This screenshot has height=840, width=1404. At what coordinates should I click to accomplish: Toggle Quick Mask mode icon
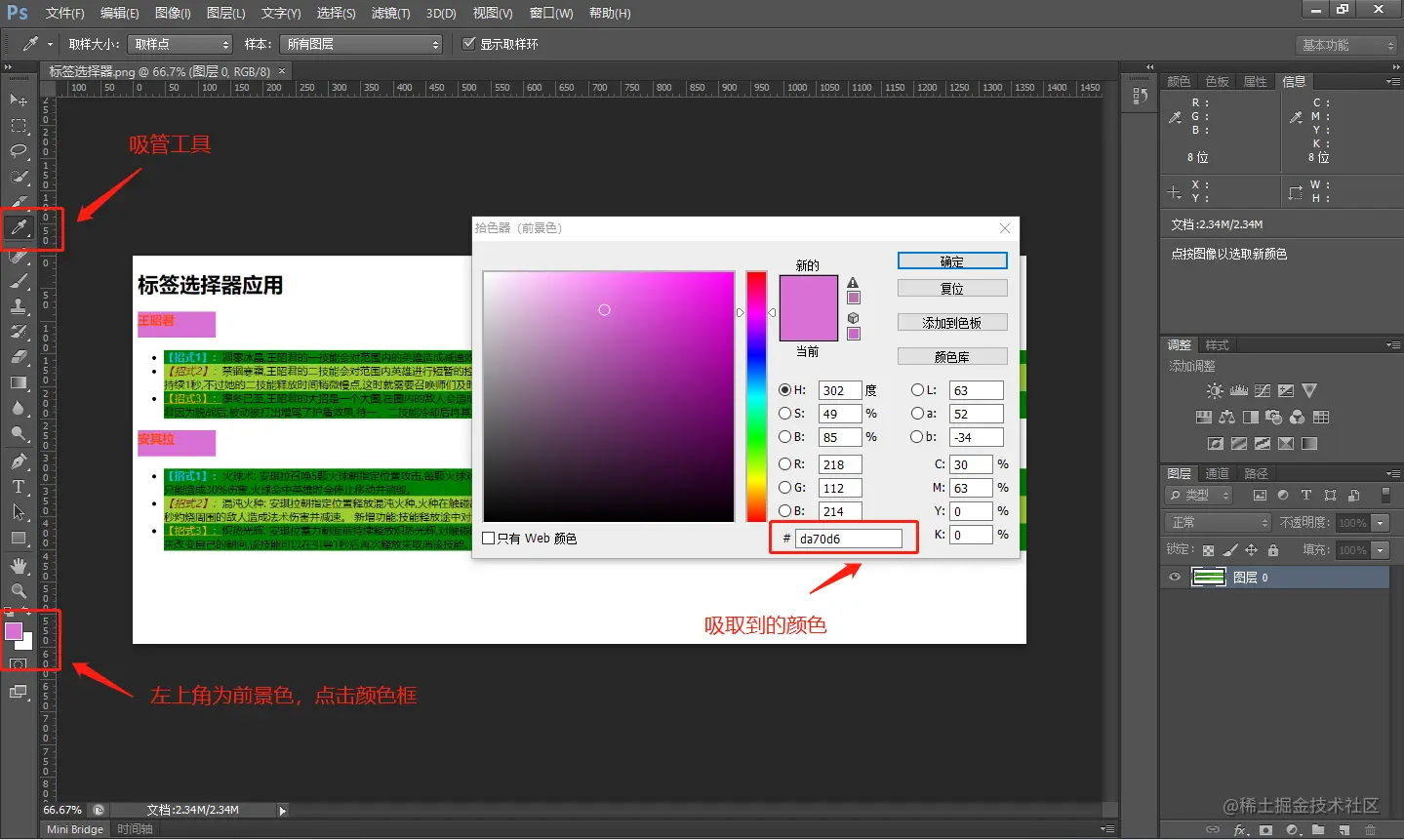18,664
